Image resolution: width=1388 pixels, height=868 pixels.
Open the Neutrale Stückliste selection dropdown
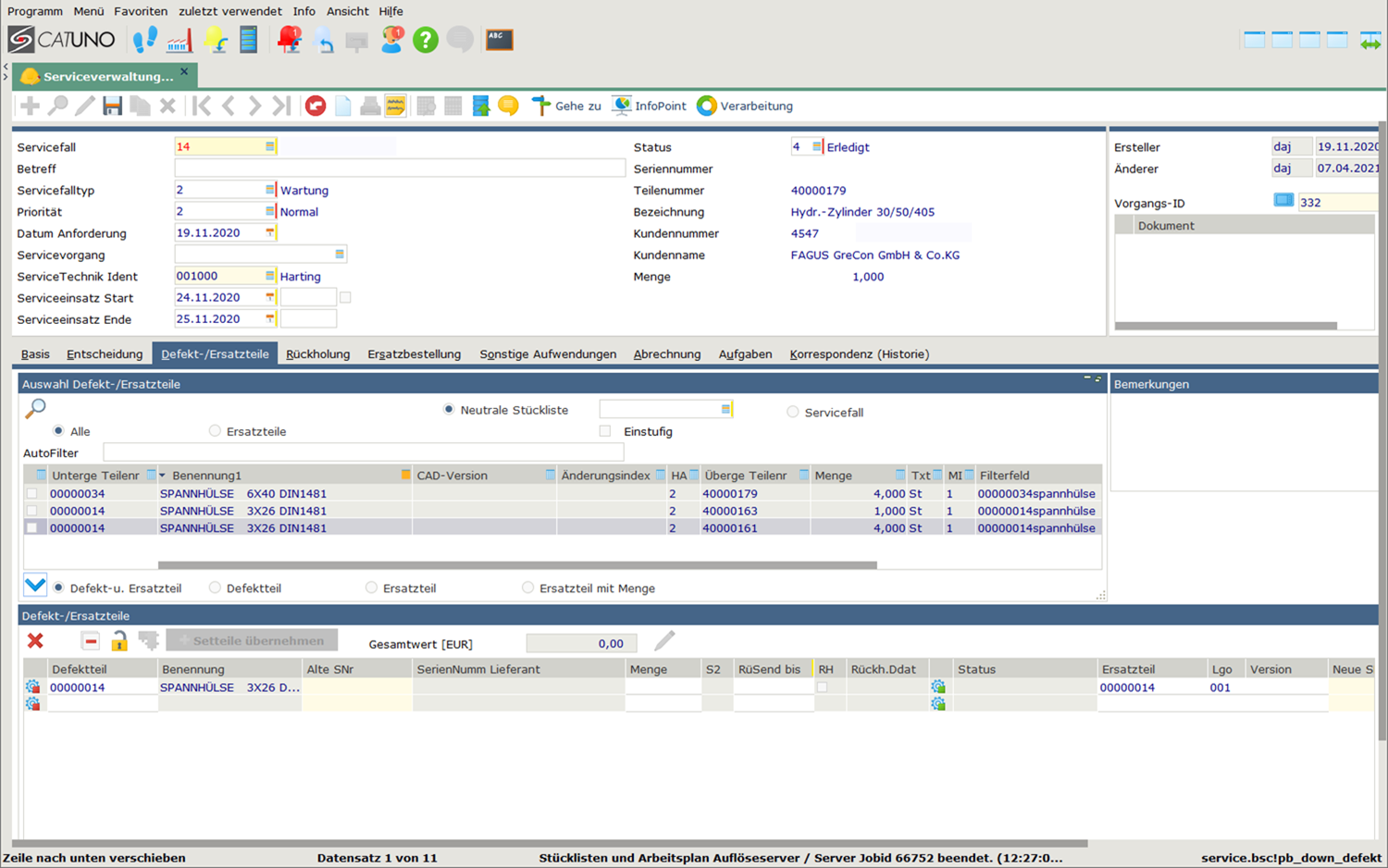[x=725, y=409]
